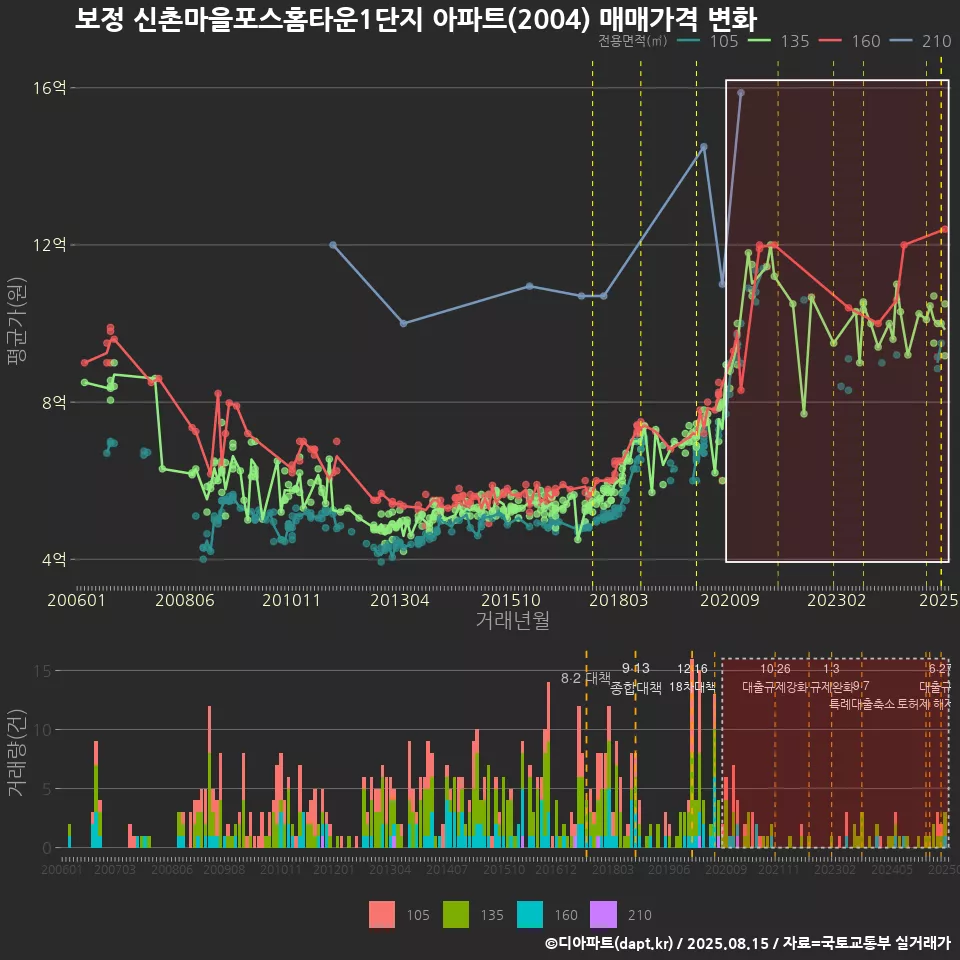
Task: Click the '대출규제강화' annotation label
Action: (x=775, y=687)
